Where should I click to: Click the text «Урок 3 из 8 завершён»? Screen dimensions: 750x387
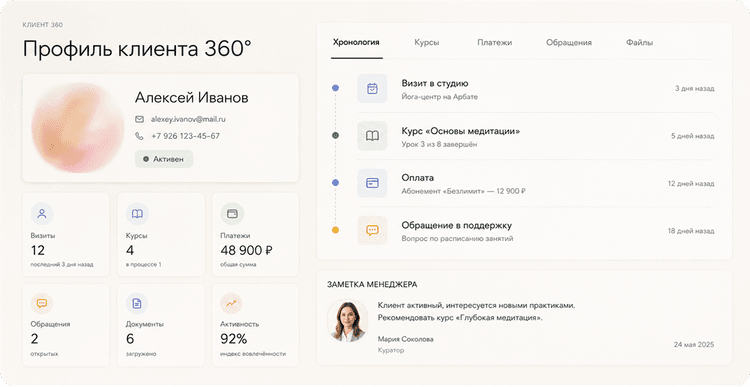tap(439, 144)
